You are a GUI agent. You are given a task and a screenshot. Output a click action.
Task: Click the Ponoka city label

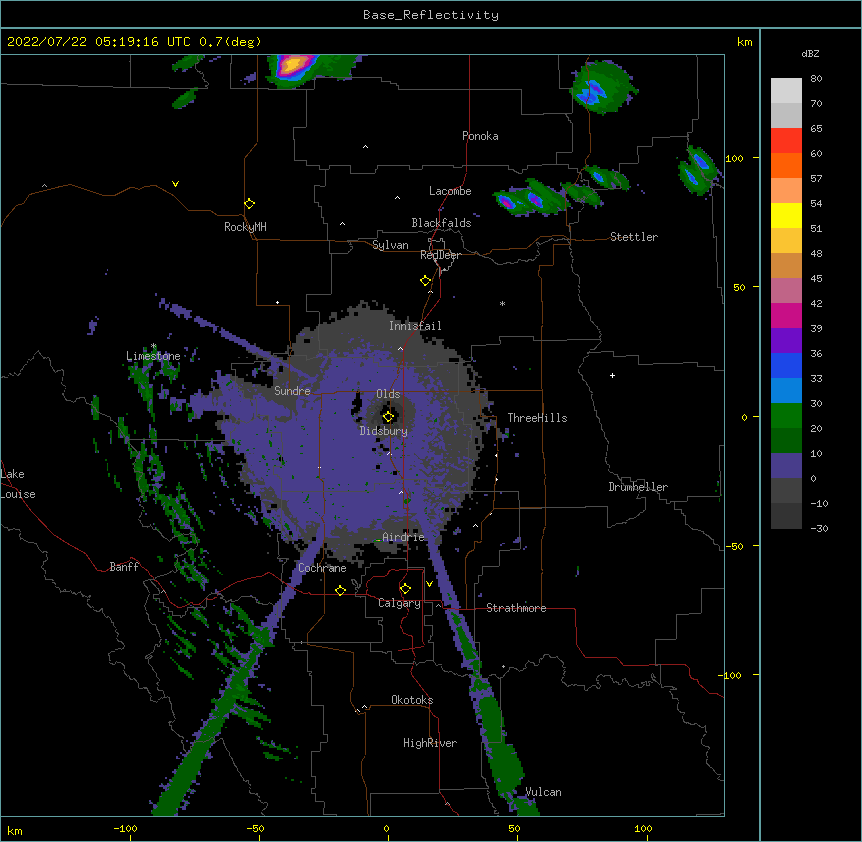pos(480,136)
